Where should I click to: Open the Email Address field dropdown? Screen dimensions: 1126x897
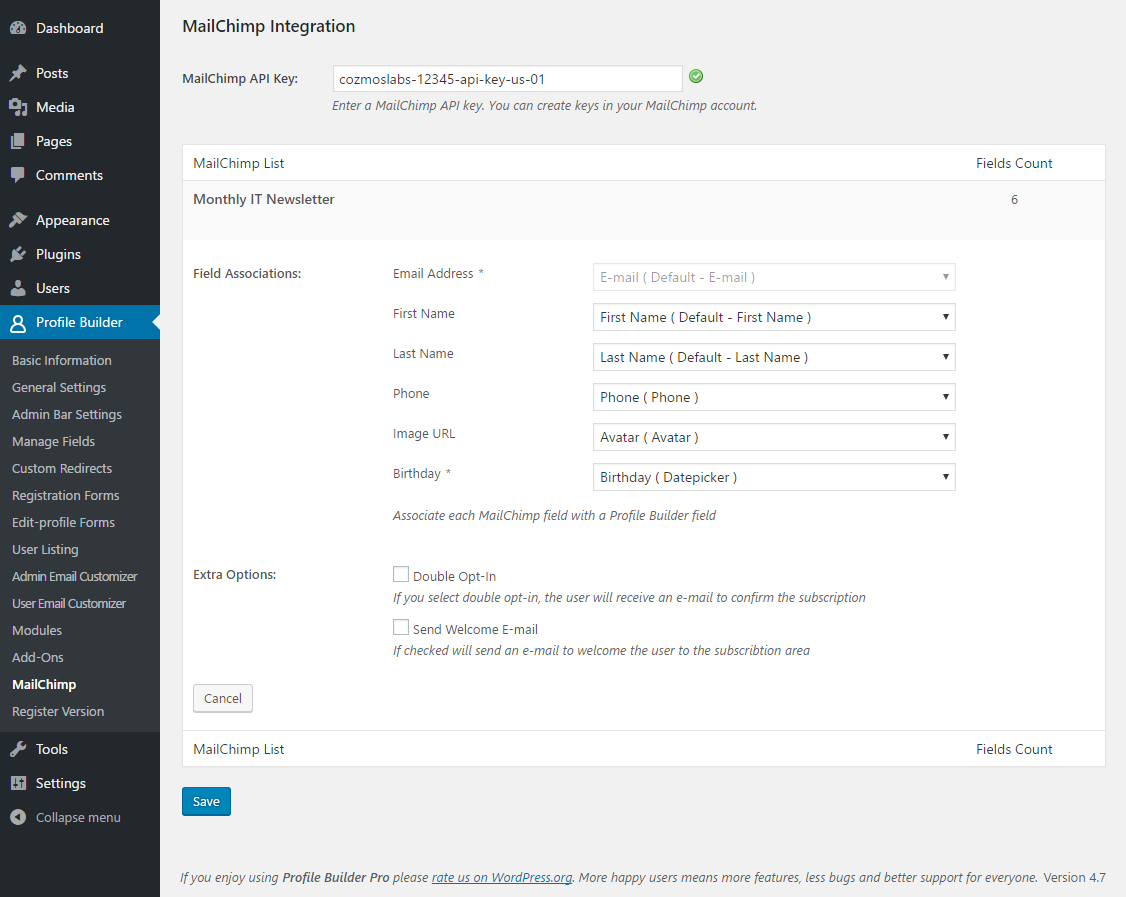(x=774, y=277)
